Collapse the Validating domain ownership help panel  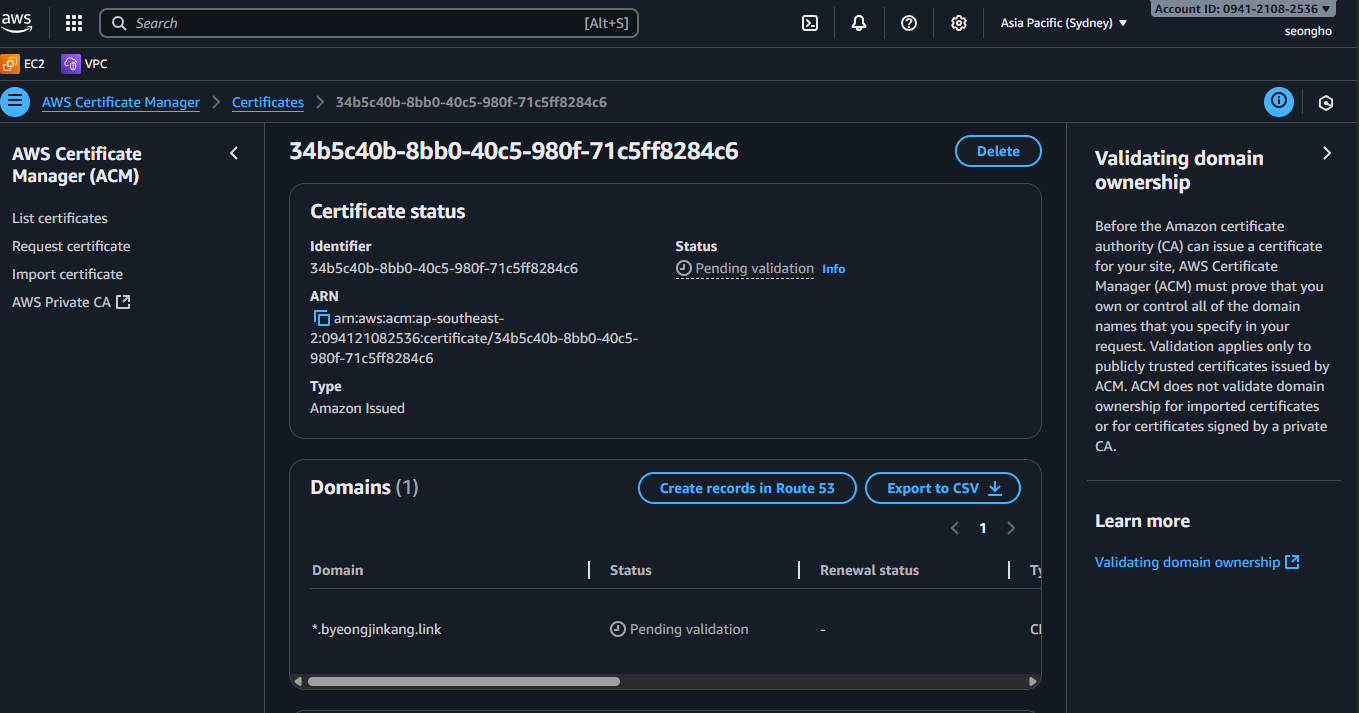click(1327, 153)
